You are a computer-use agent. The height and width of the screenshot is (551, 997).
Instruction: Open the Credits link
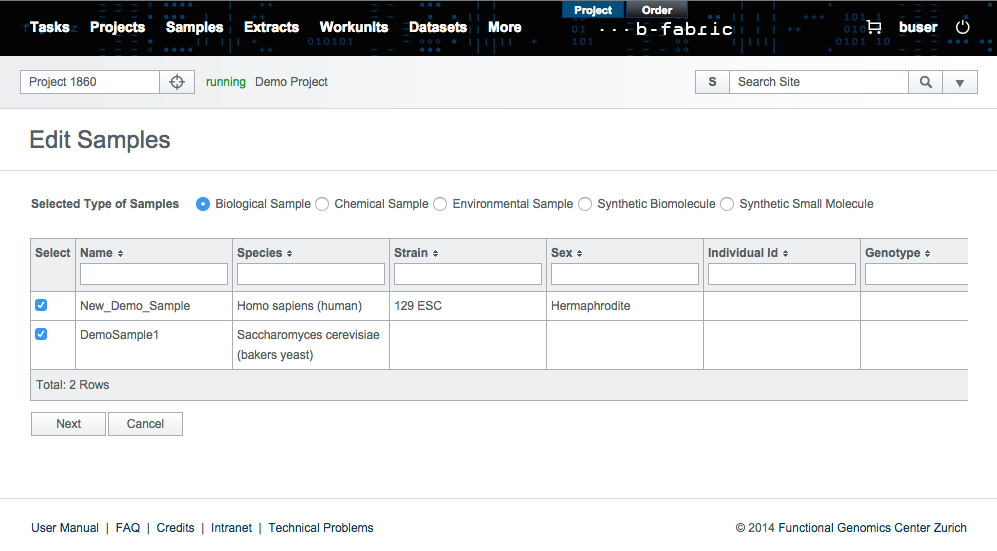(x=175, y=528)
